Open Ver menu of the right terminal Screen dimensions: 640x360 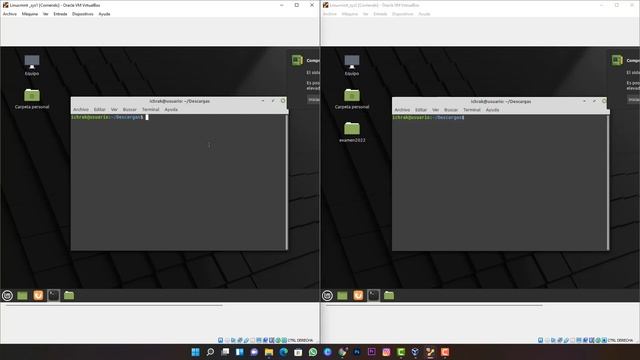436,110
